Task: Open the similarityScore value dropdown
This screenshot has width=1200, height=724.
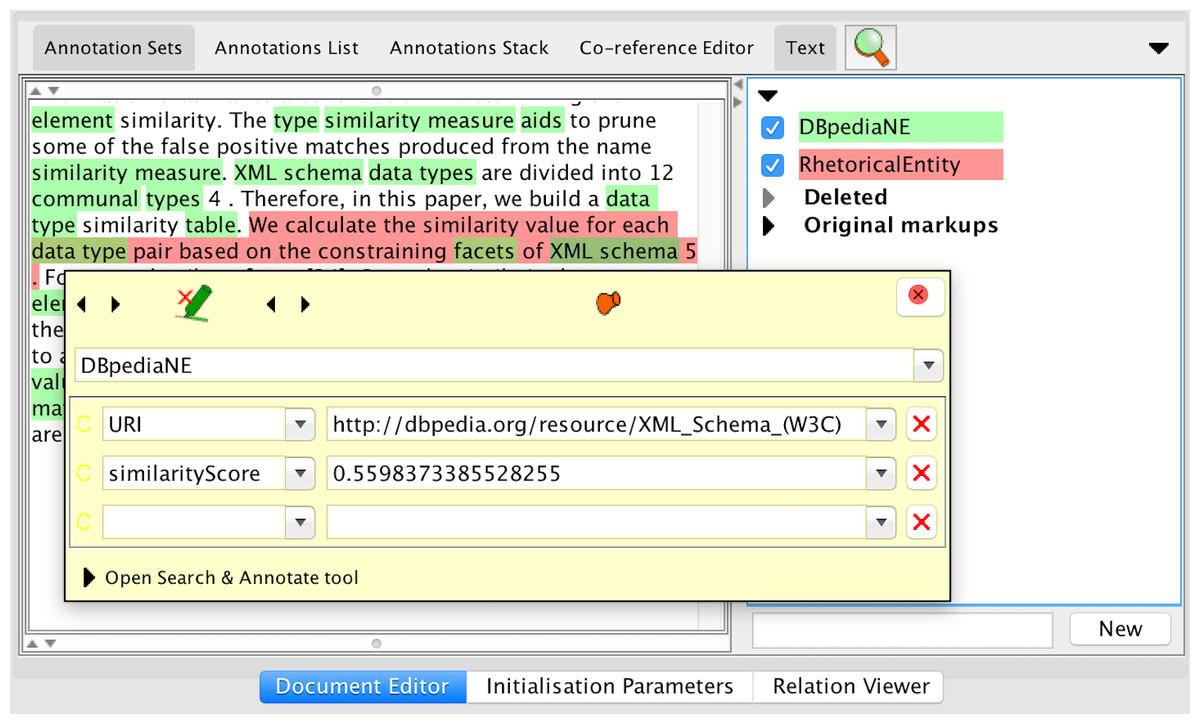Action: pos(880,473)
